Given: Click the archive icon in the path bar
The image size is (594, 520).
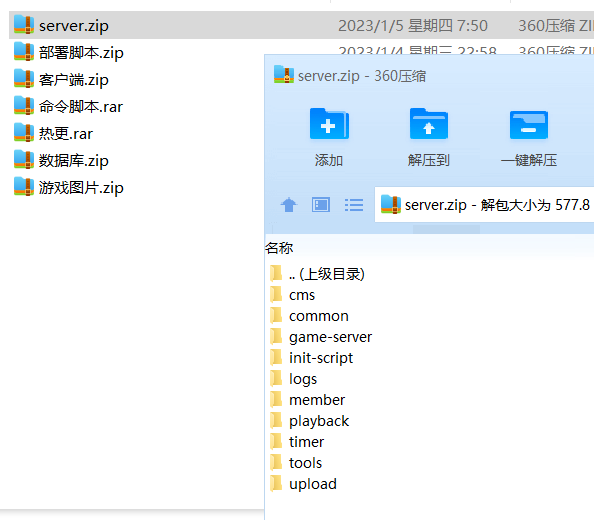Looking at the screenshot, I should tap(391, 205).
